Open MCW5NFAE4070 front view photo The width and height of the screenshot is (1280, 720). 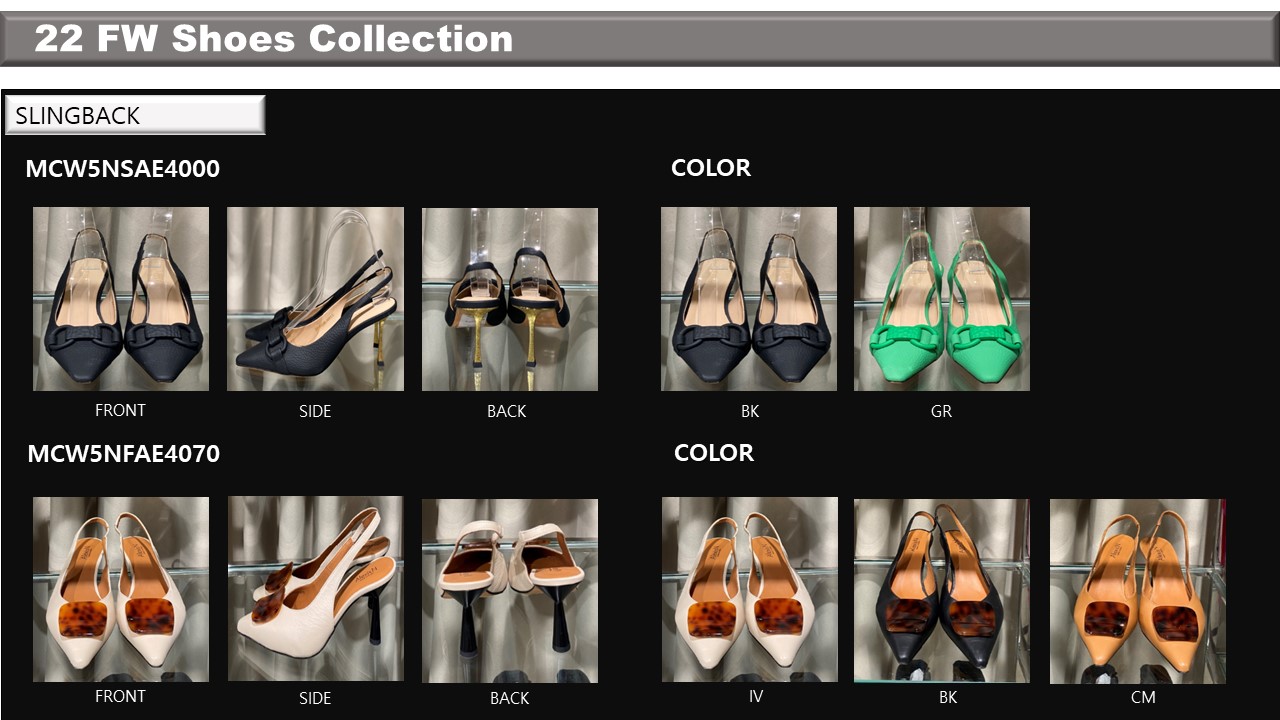tap(121, 590)
